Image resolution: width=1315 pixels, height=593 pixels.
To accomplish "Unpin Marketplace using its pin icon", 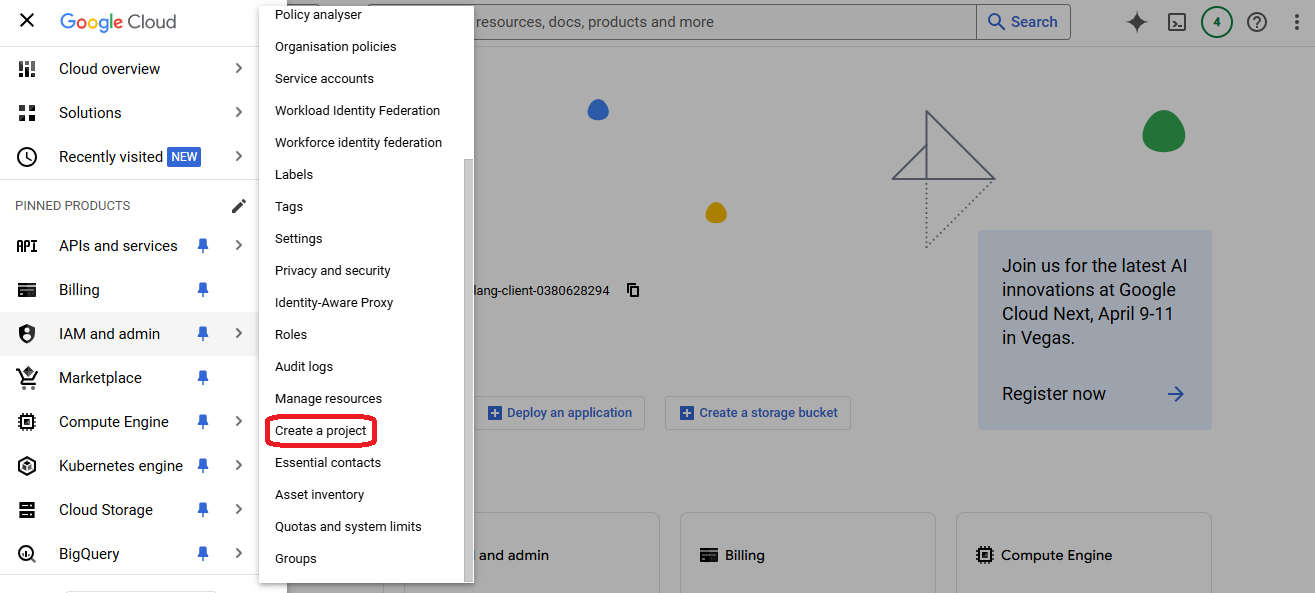I will click(203, 378).
